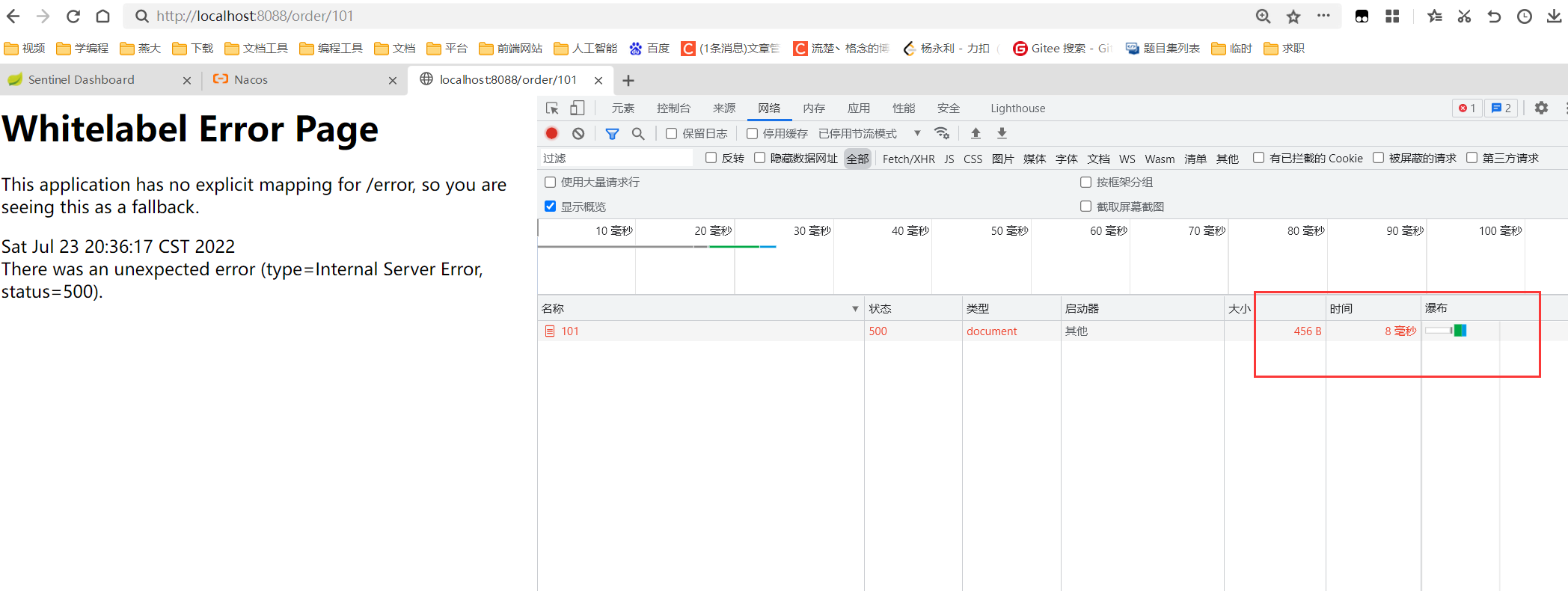Screen dimensions: 1568x591
Task: Bookmark this page with the star icon
Action: [1293, 16]
